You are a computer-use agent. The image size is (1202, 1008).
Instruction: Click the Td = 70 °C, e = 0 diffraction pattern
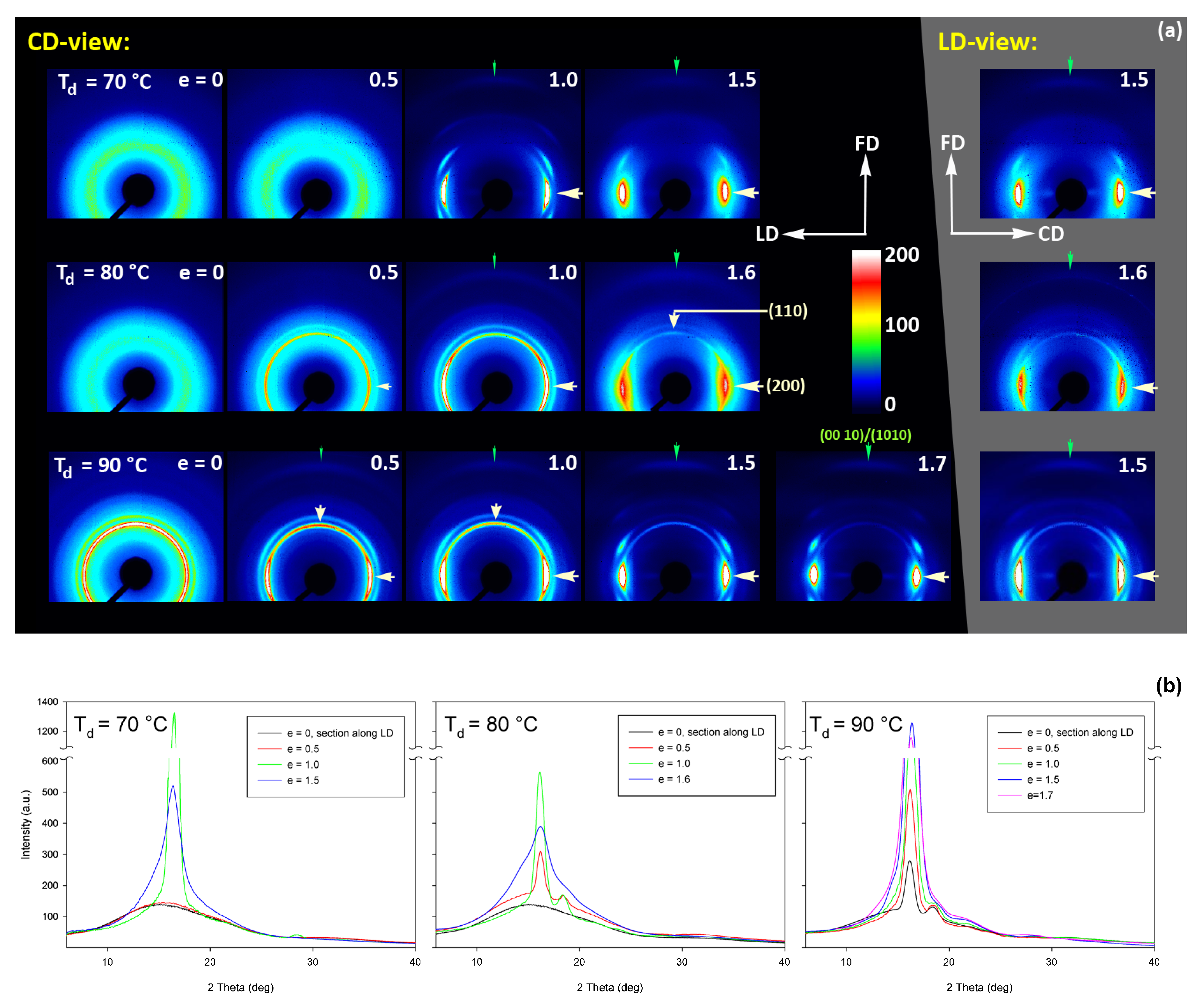[x=134, y=143]
